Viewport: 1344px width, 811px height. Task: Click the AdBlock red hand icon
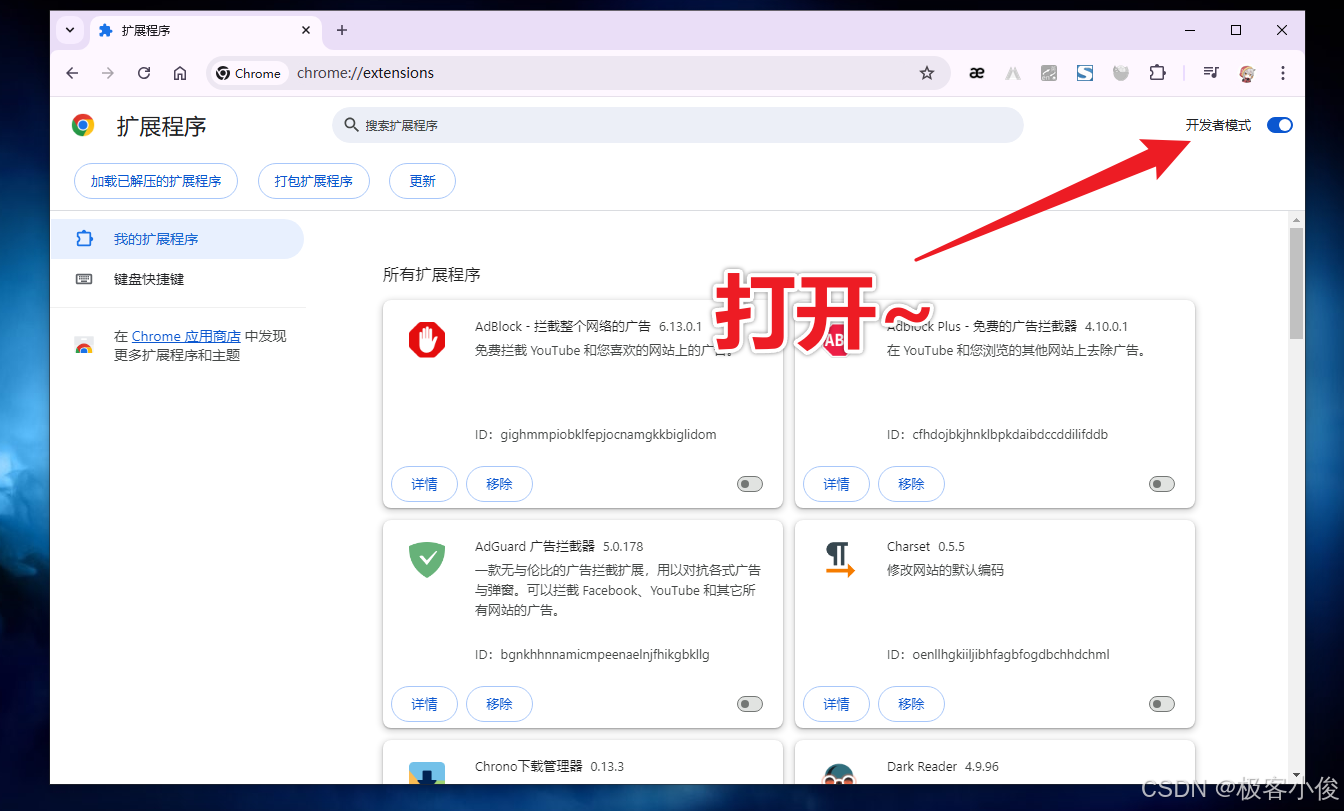pos(427,340)
